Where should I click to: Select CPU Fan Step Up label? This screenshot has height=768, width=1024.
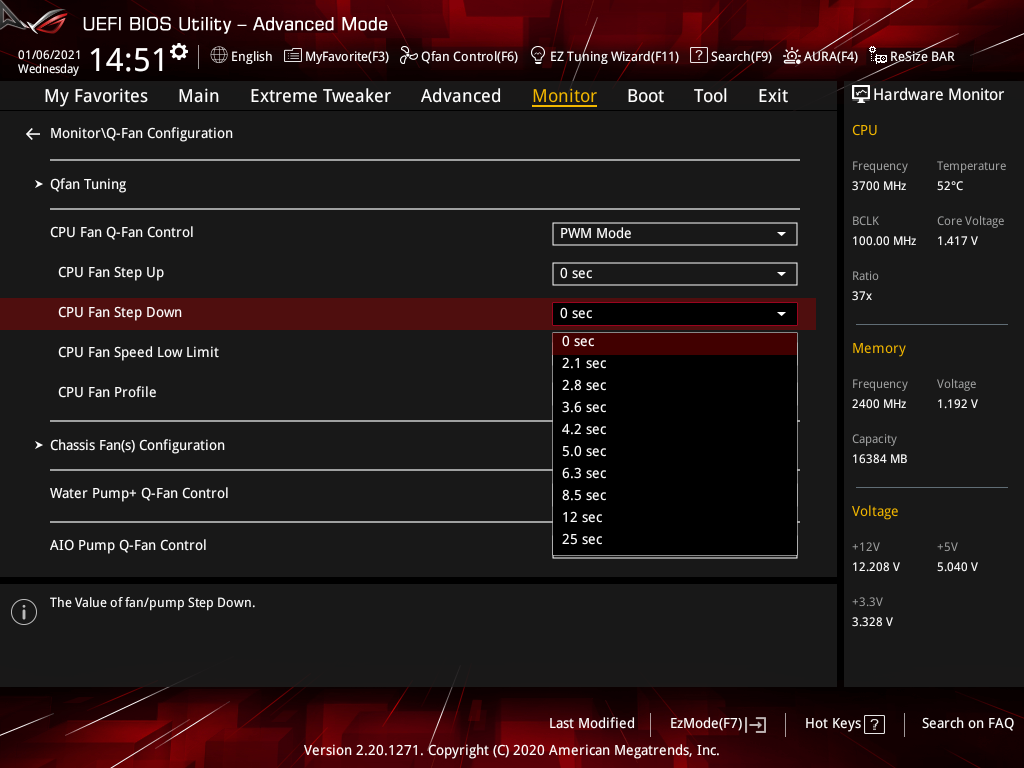pos(111,273)
